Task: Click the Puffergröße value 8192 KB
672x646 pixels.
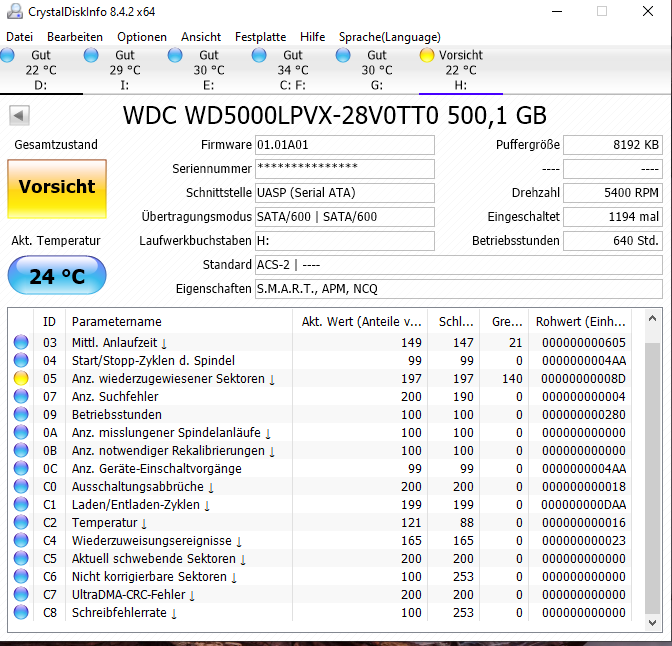Action: (x=613, y=145)
